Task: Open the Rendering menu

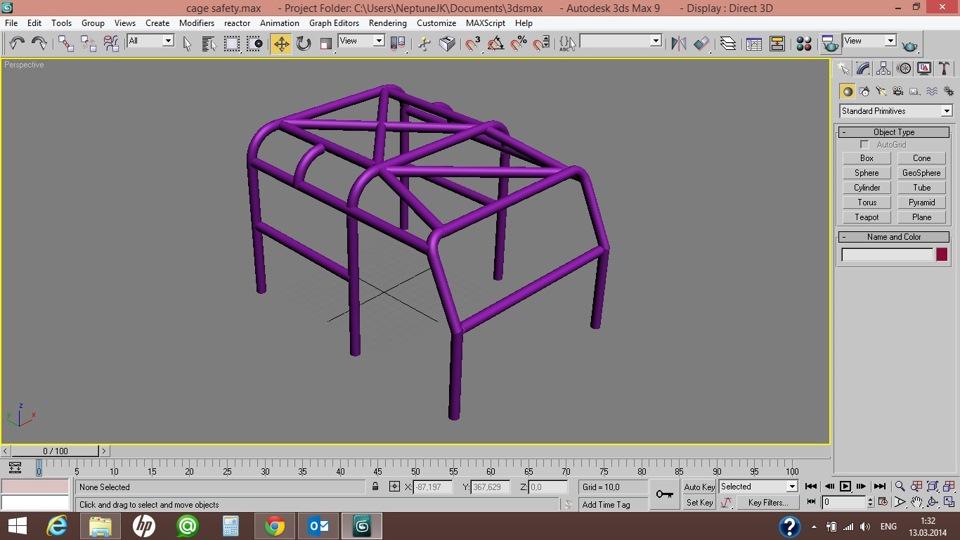Action: click(x=387, y=22)
